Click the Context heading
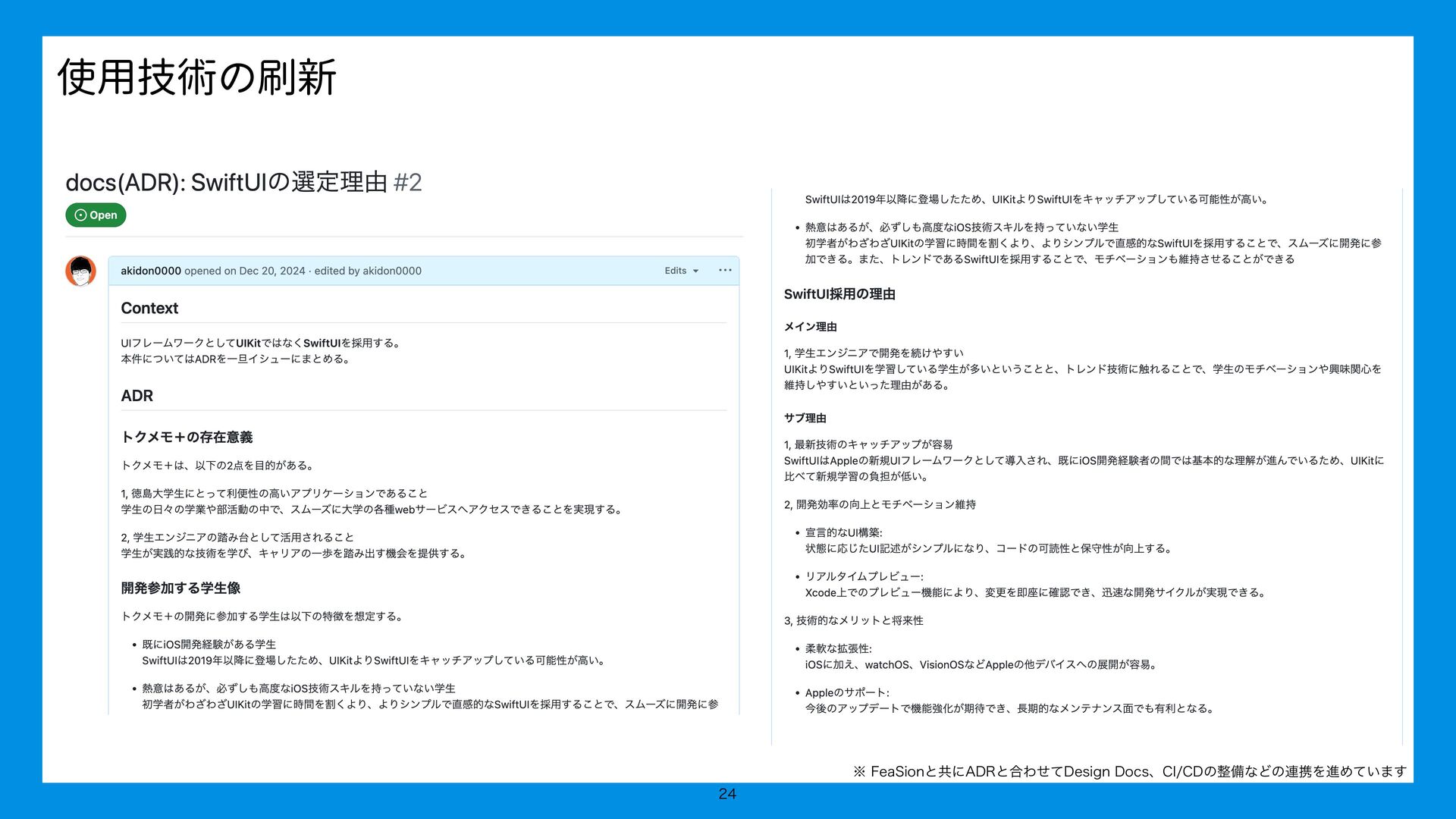1456x819 pixels. point(149,309)
